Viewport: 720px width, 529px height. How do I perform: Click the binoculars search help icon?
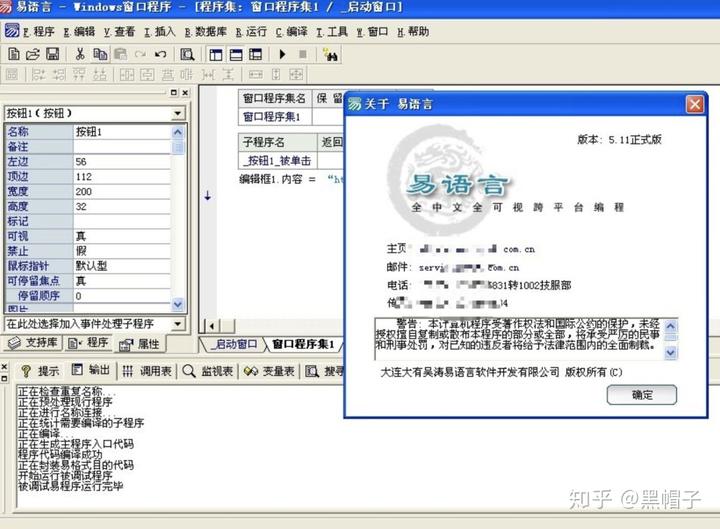[x=330, y=55]
